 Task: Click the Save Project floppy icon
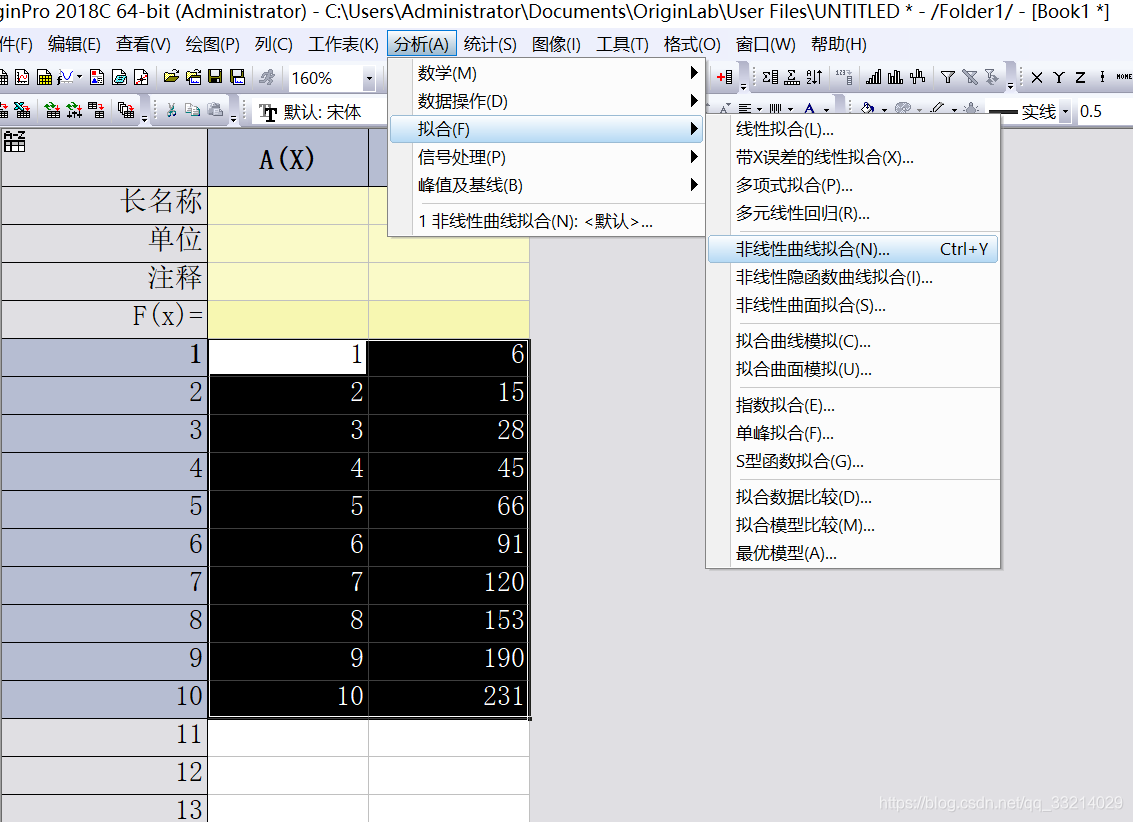pyautogui.click(x=215, y=77)
